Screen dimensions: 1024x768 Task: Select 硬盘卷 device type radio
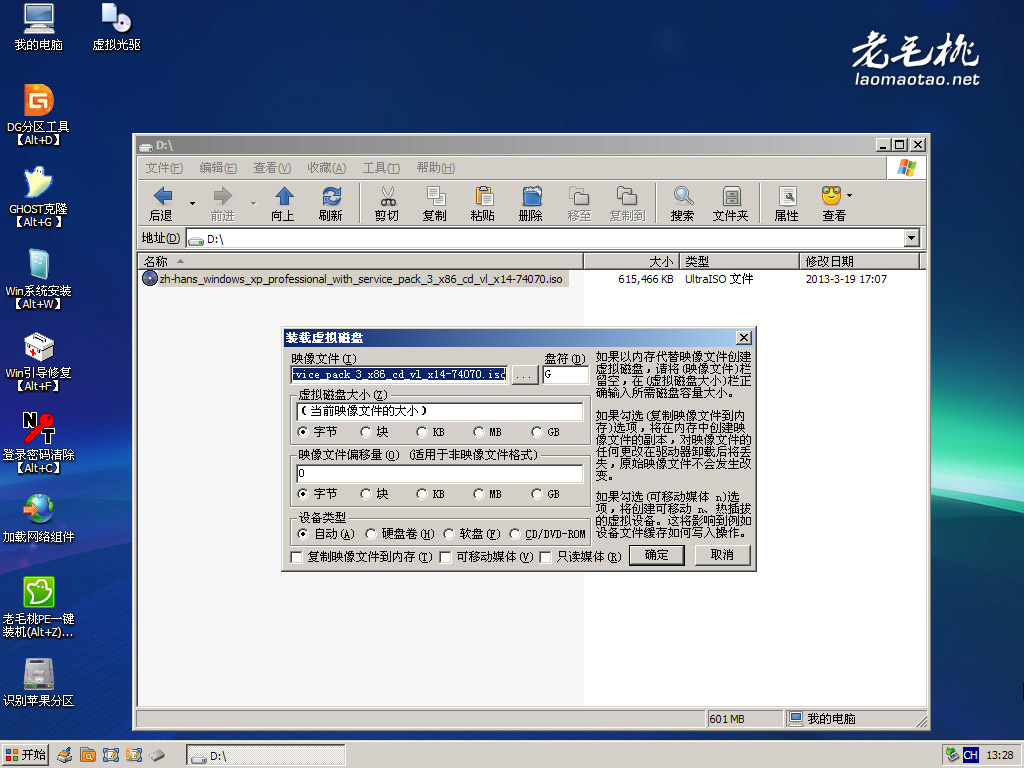tap(371, 534)
